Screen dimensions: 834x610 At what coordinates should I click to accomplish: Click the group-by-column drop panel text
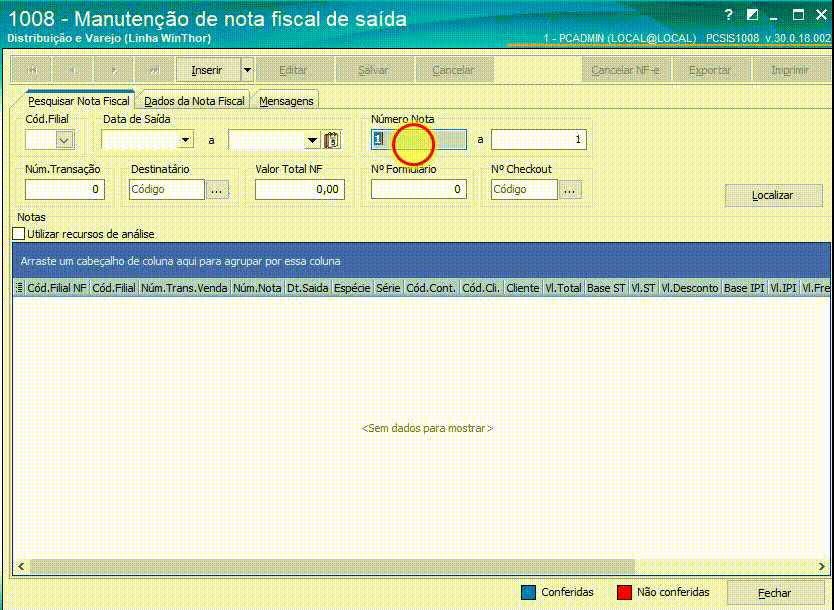tap(180, 261)
